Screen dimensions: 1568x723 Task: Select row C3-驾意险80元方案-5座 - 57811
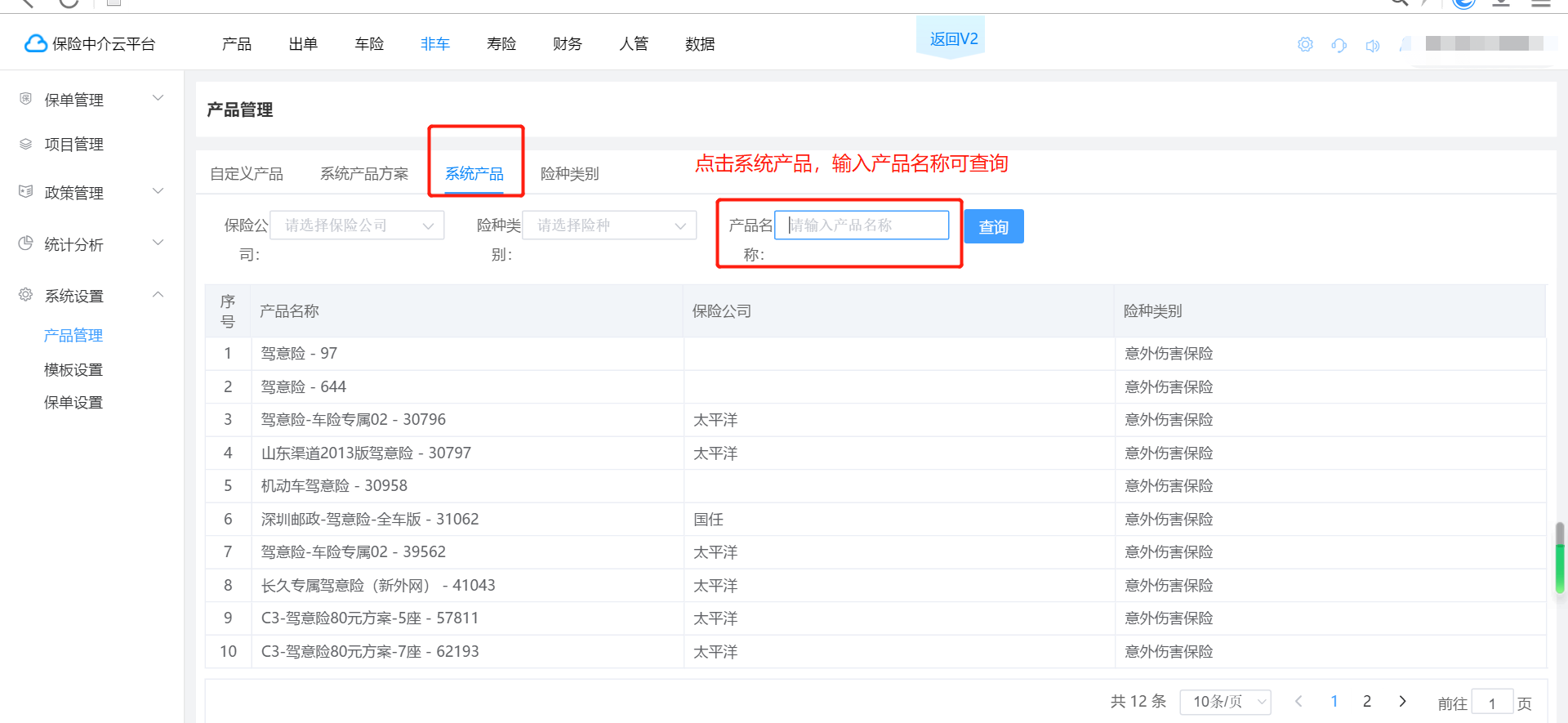click(x=875, y=618)
